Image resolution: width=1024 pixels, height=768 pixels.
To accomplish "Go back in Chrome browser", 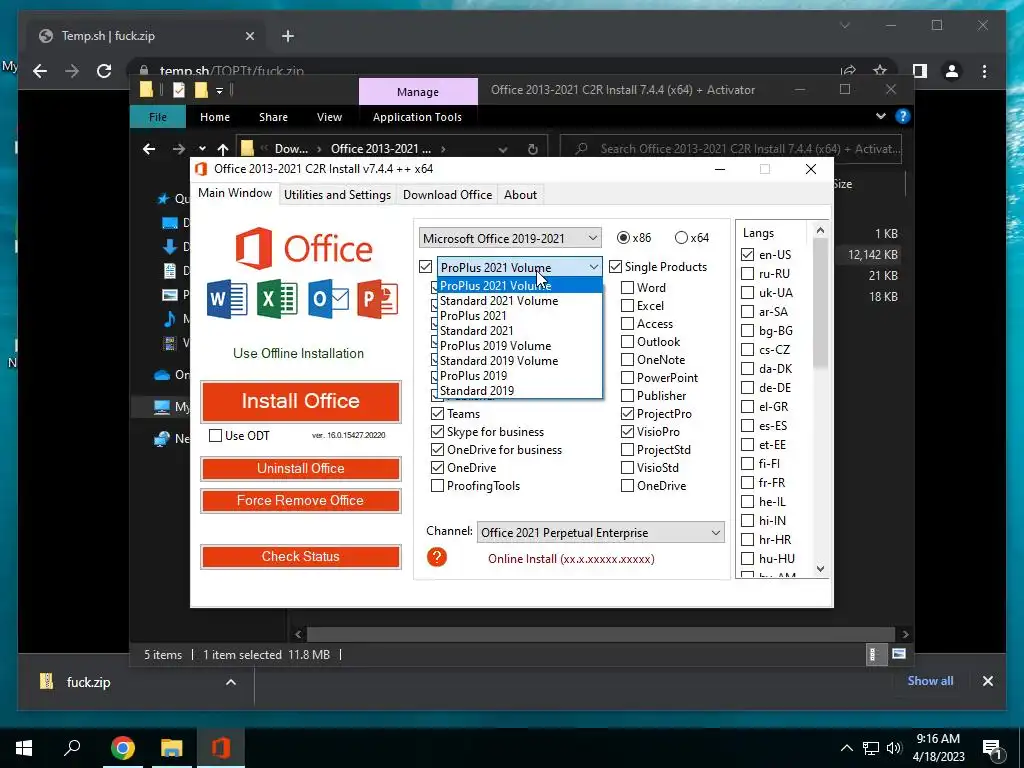I will click(x=40, y=71).
